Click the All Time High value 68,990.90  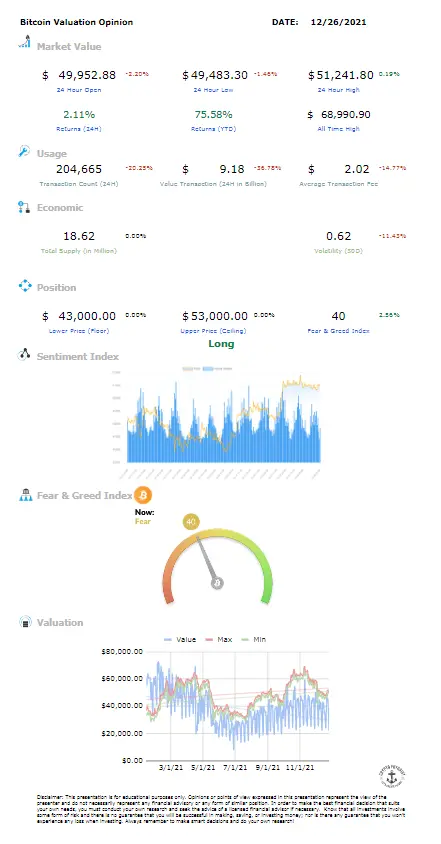(x=345, y=114)
